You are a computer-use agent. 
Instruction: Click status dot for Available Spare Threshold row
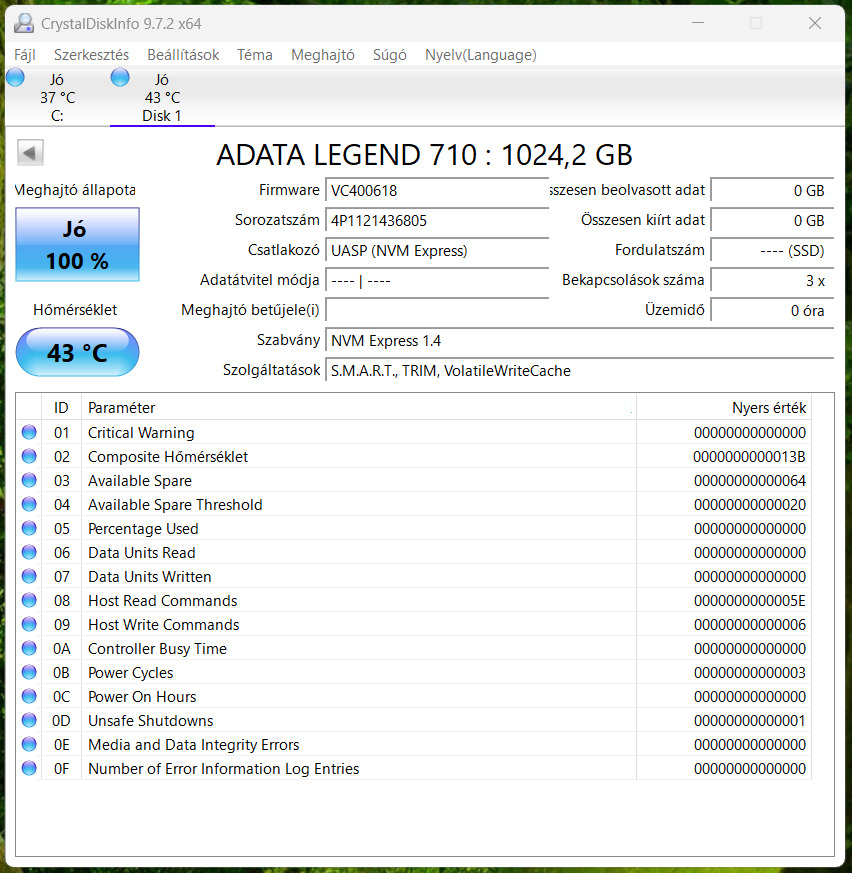[29, 504]
